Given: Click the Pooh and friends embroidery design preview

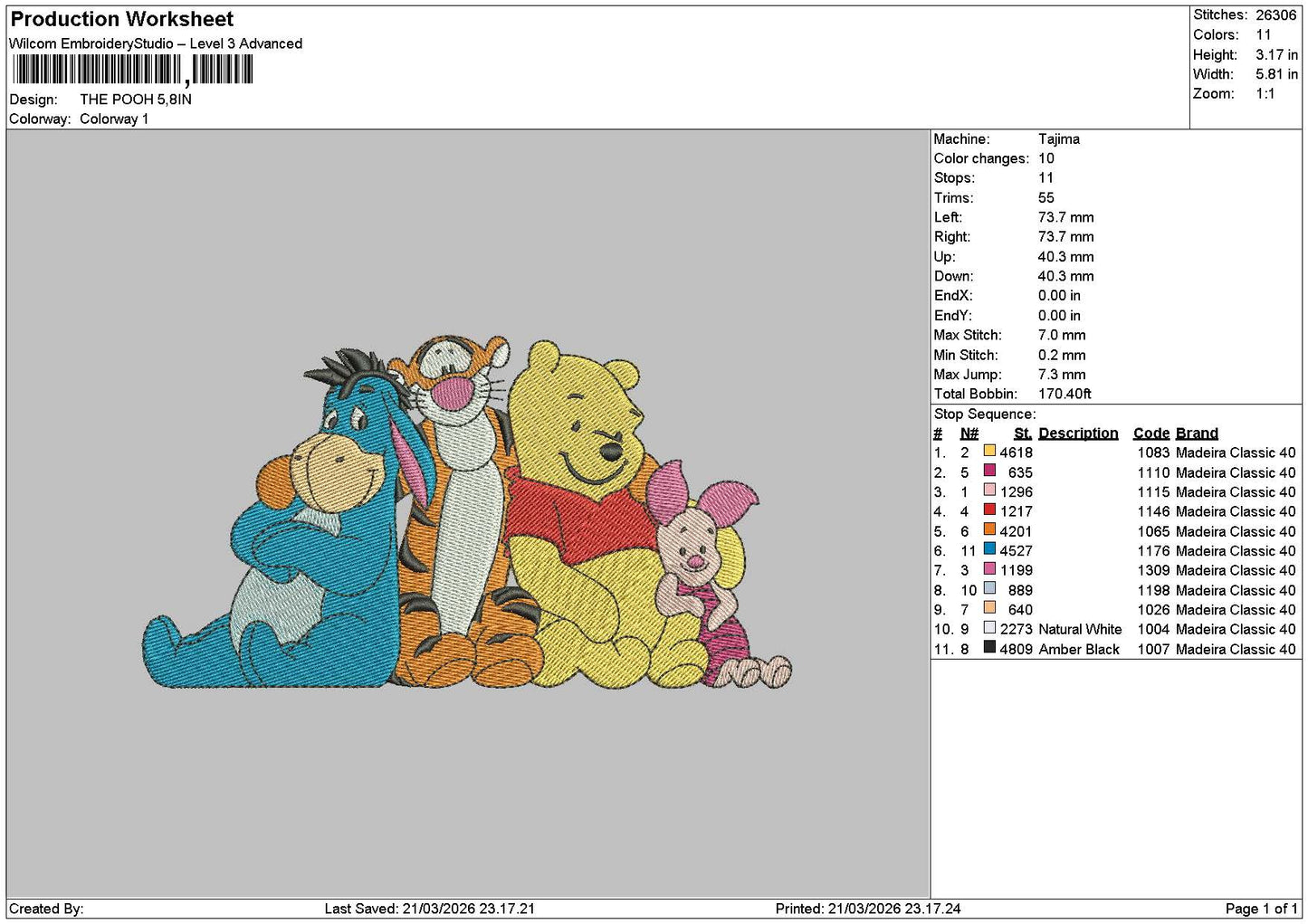Looking at the screenshot, I should tap(468, 513).
